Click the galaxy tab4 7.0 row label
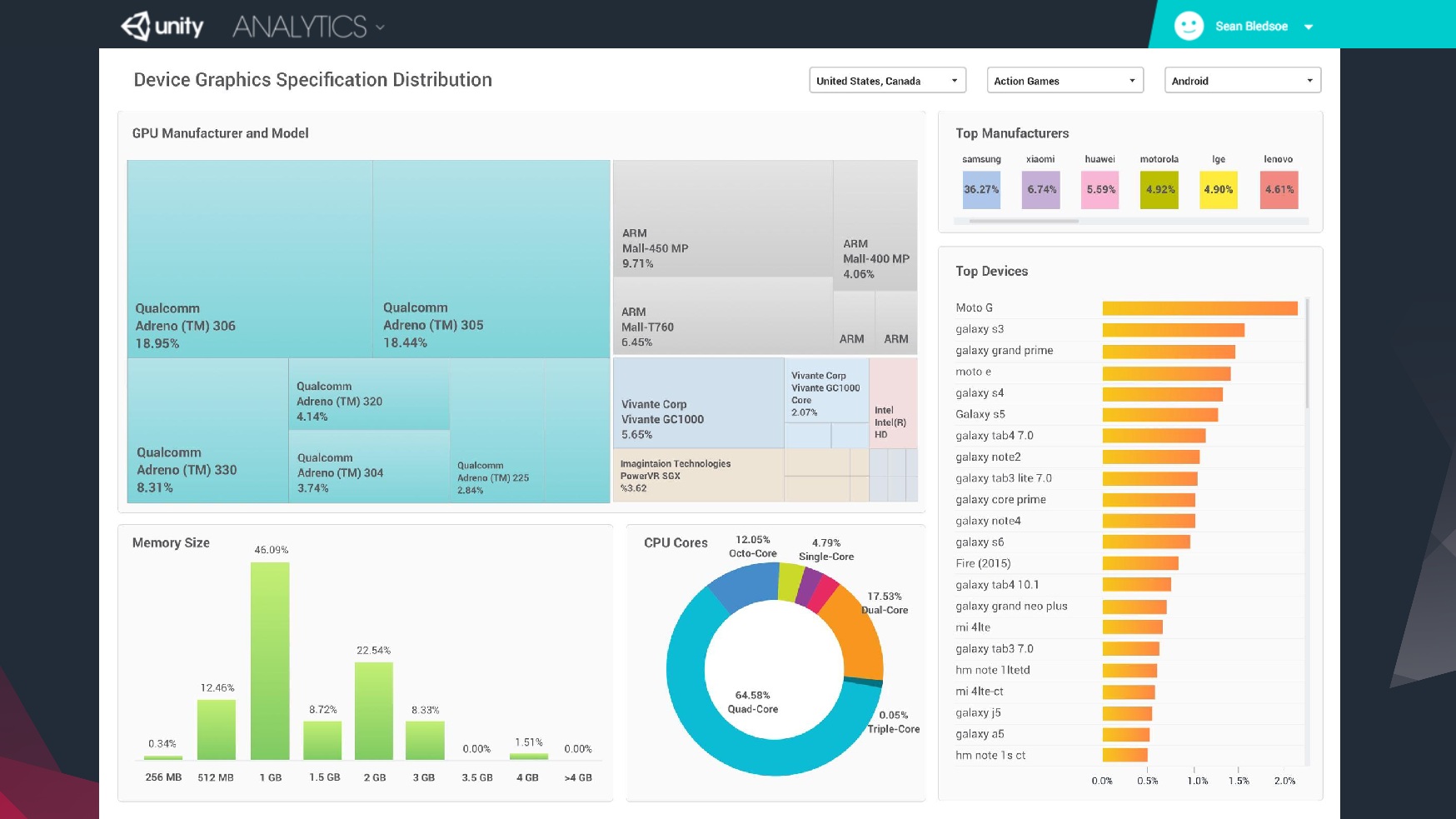Image resolution: width=1456 pixels, height=819 pixels. click(995, 436)
